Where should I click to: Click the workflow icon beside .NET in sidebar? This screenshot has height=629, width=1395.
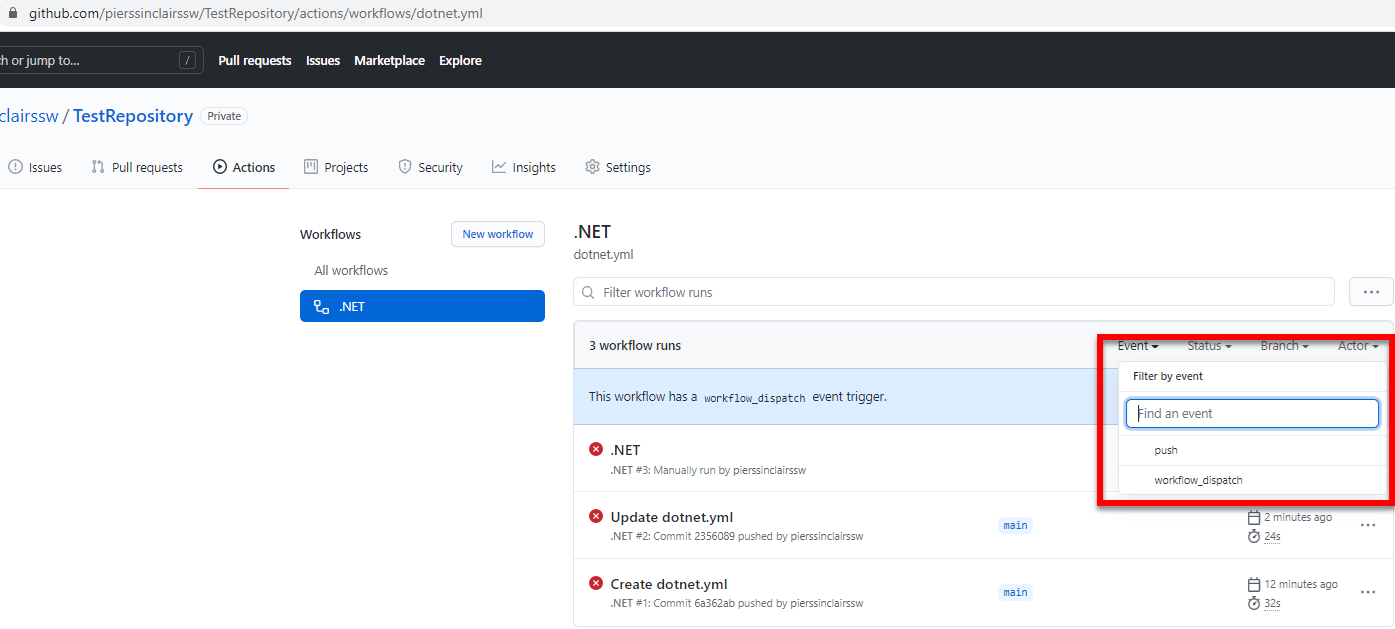pyautogui.click(x=321, y=307)
